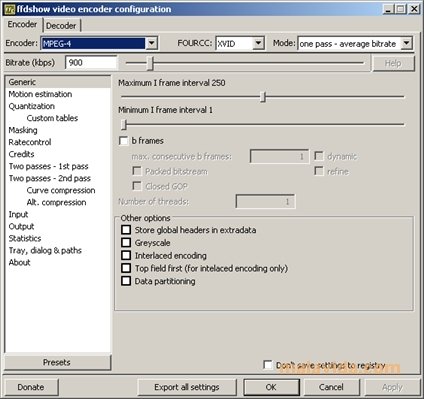This screenshot has height=399, width=424.
Task: Click the Minimum I frame interval slider handle
Action: click(124, 124)
